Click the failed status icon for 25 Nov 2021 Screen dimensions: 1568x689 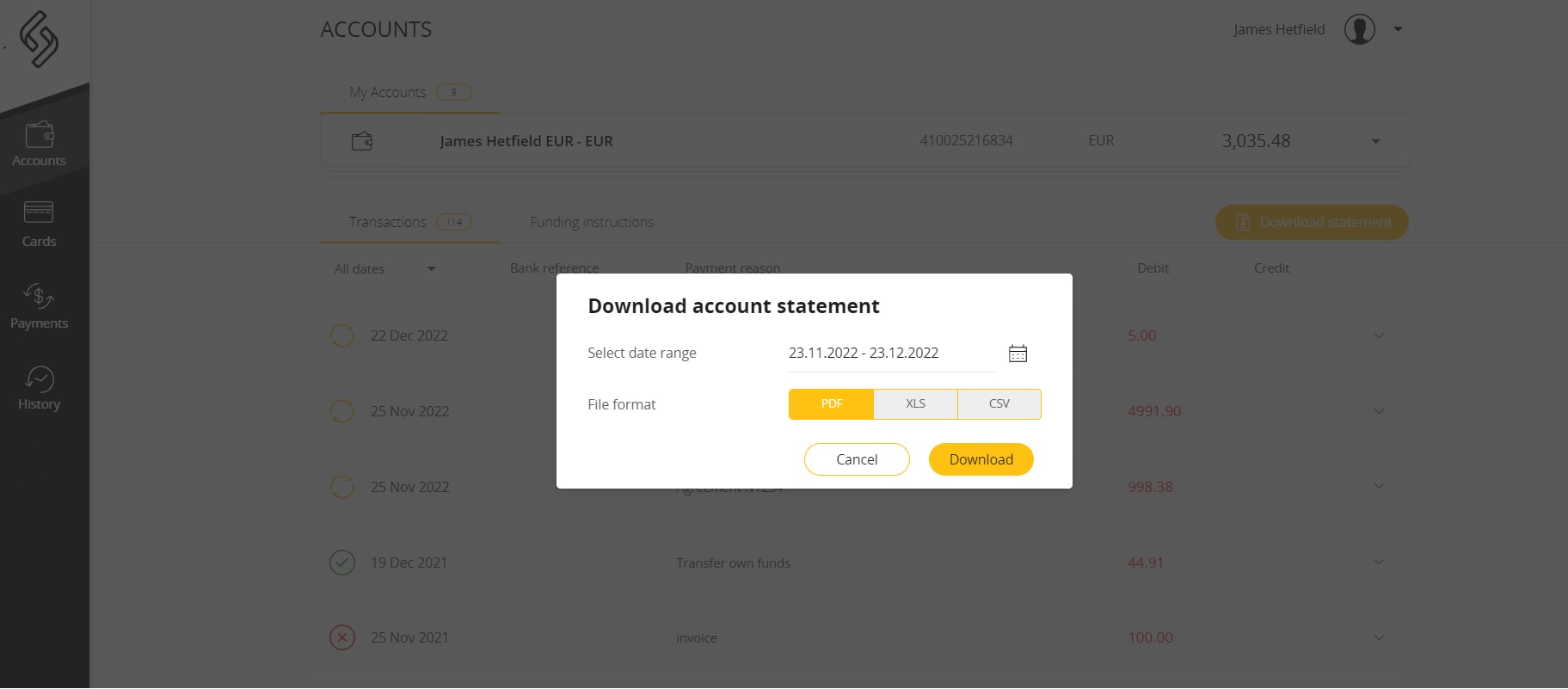pos(342,637)
